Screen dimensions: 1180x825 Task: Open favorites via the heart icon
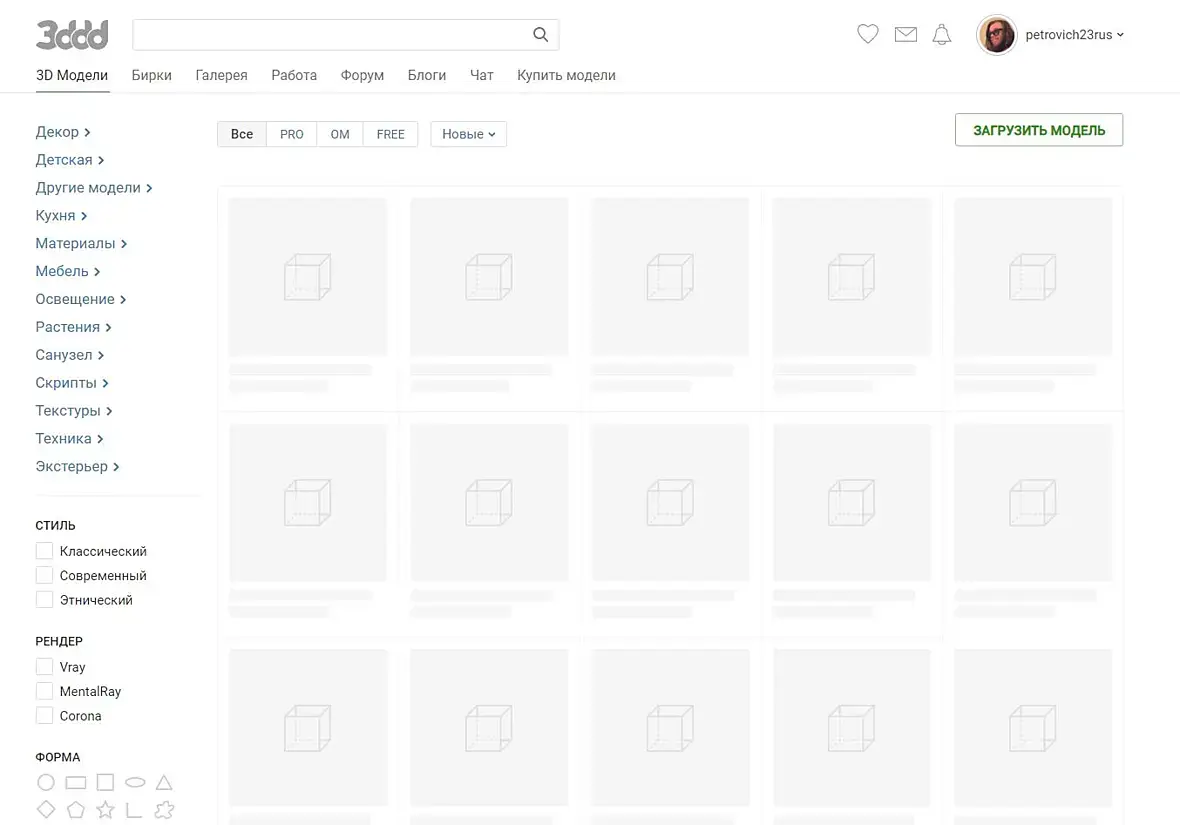[868, 34]
